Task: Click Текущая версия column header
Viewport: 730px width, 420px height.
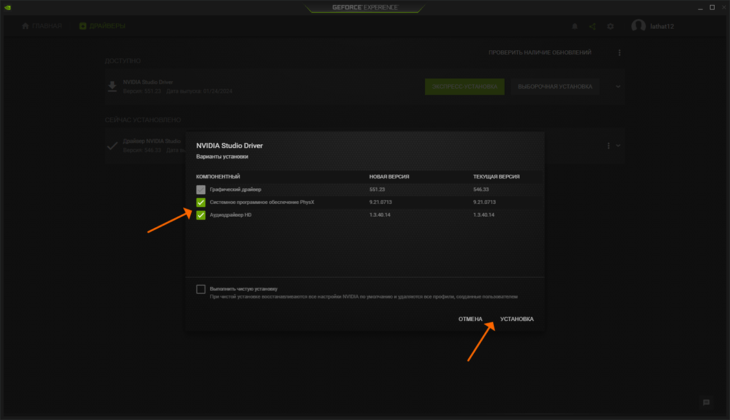Action: [x=496, y=176]
